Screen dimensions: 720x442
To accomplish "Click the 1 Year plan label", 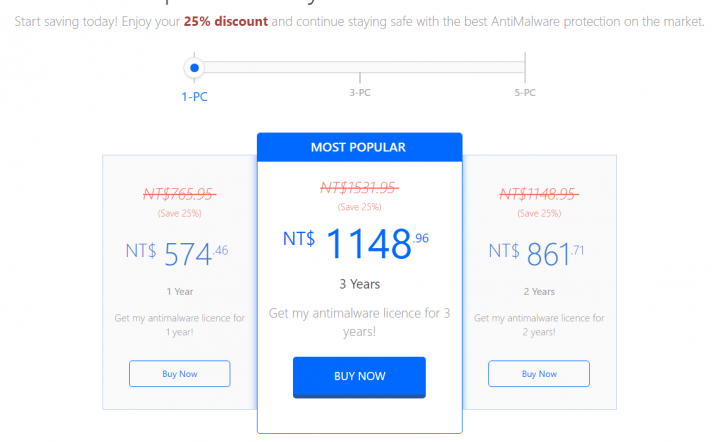I will pos(179,291).
